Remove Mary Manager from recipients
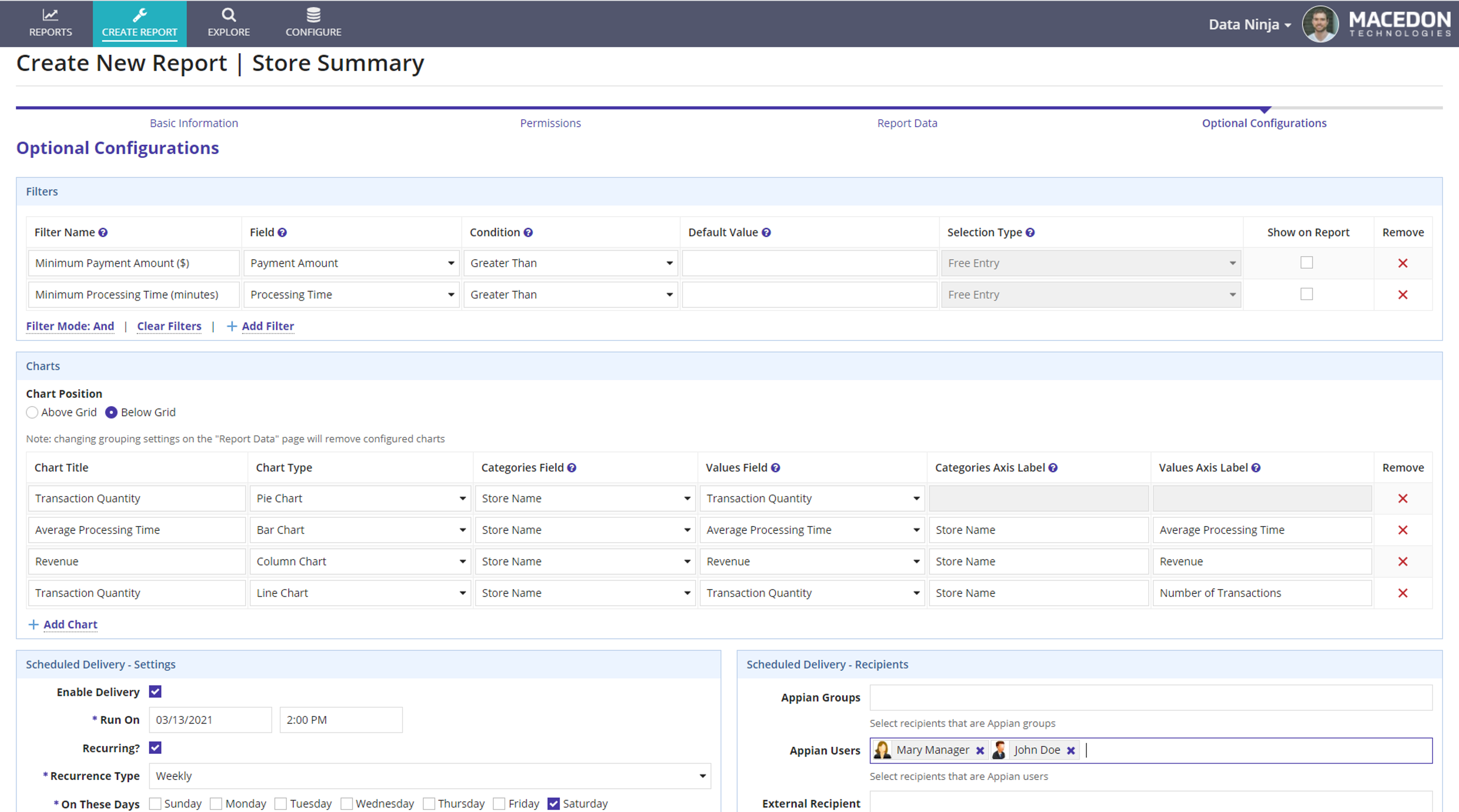This screenshot has width=1459, height=812. [980, 750]
